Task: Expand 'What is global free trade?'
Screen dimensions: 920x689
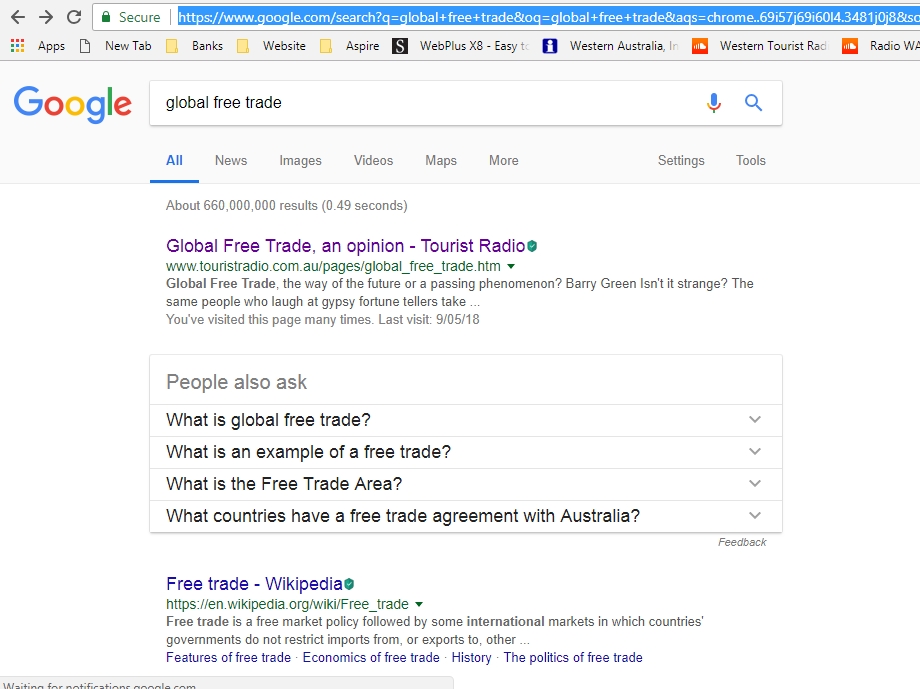Action: 466,420
